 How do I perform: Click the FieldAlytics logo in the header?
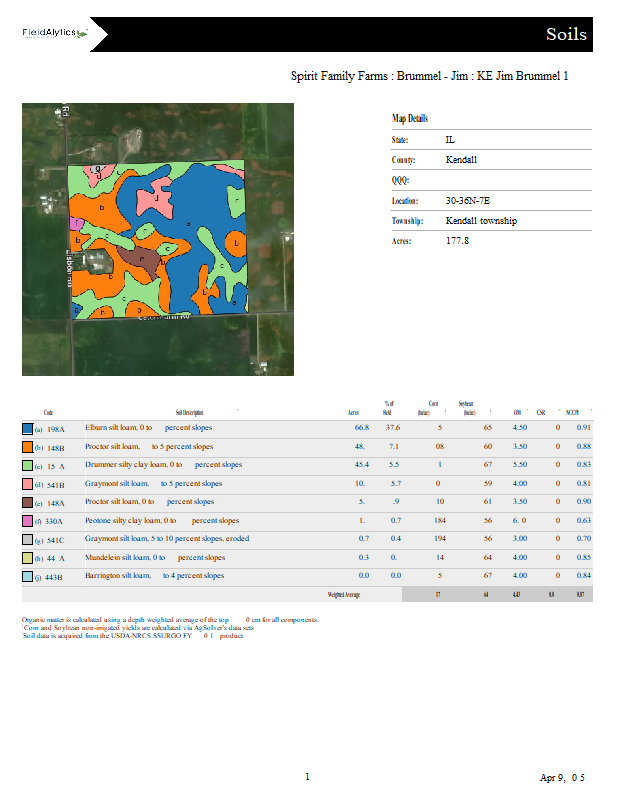click(x=55, y=33)
